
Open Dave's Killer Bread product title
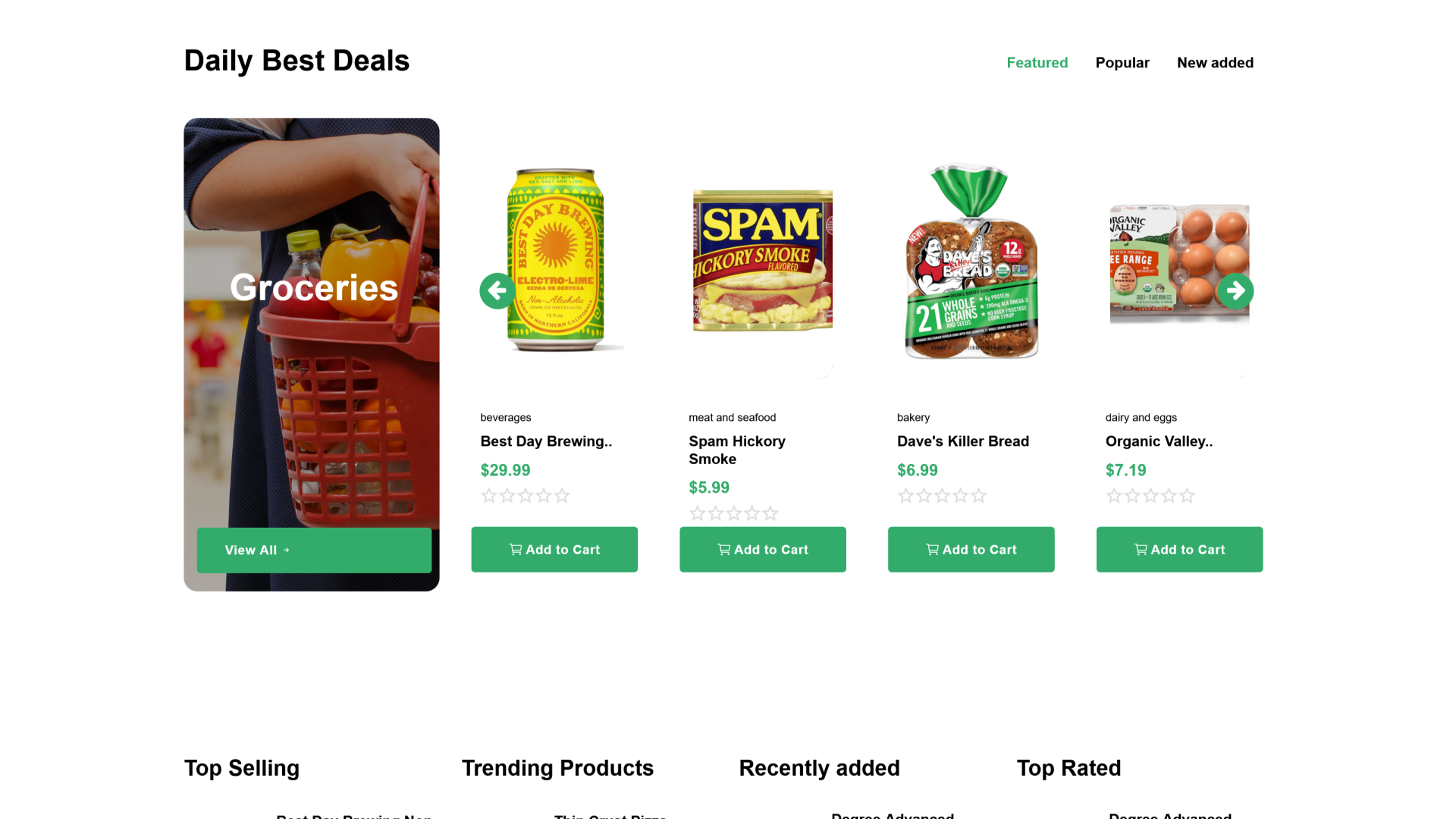point(963,441)
